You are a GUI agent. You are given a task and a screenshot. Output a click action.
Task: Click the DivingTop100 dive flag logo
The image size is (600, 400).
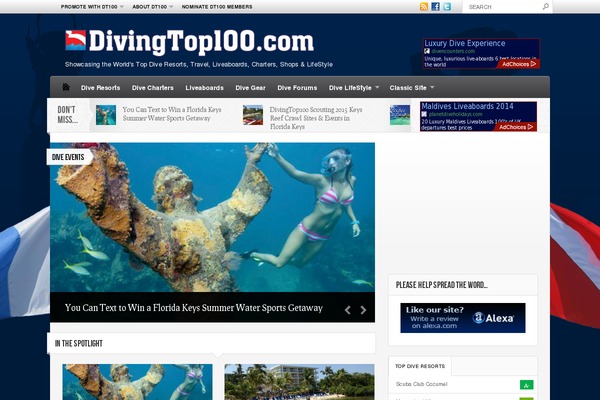[x=75, y=40]
